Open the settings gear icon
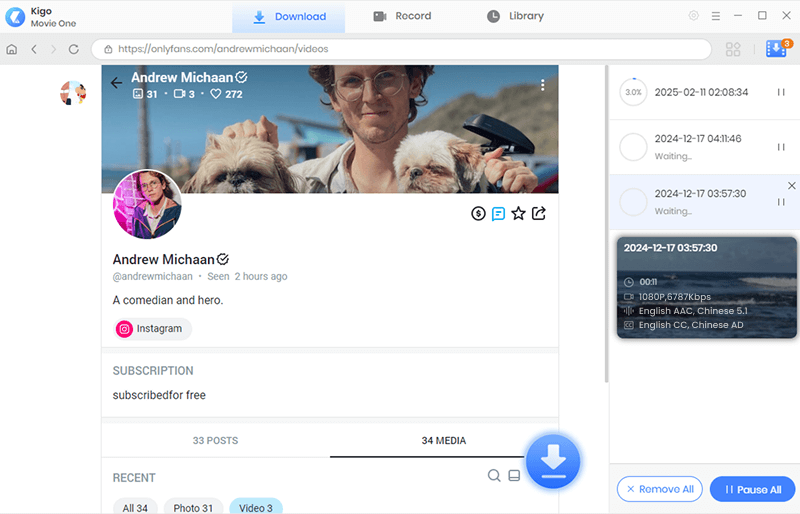This screenshot has height=514, width=800. click(693, 16)
